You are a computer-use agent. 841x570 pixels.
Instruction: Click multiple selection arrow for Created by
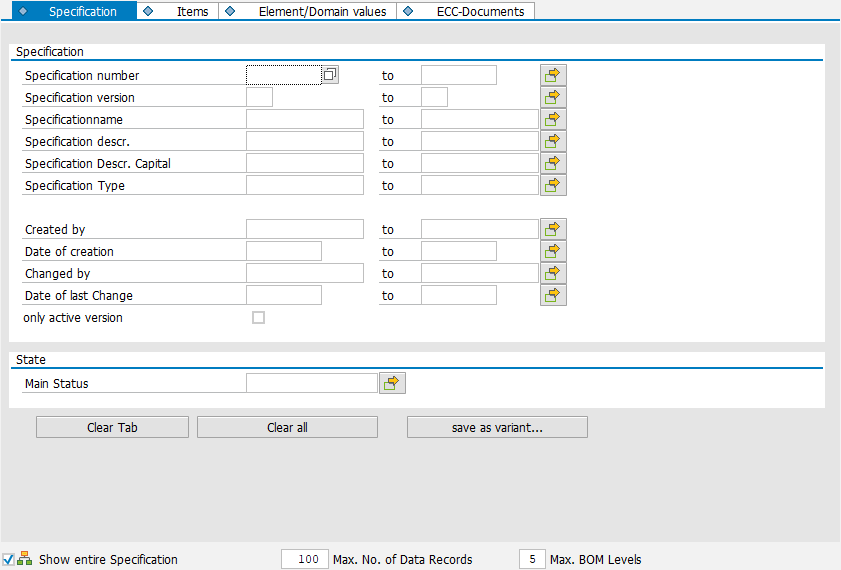553,229
